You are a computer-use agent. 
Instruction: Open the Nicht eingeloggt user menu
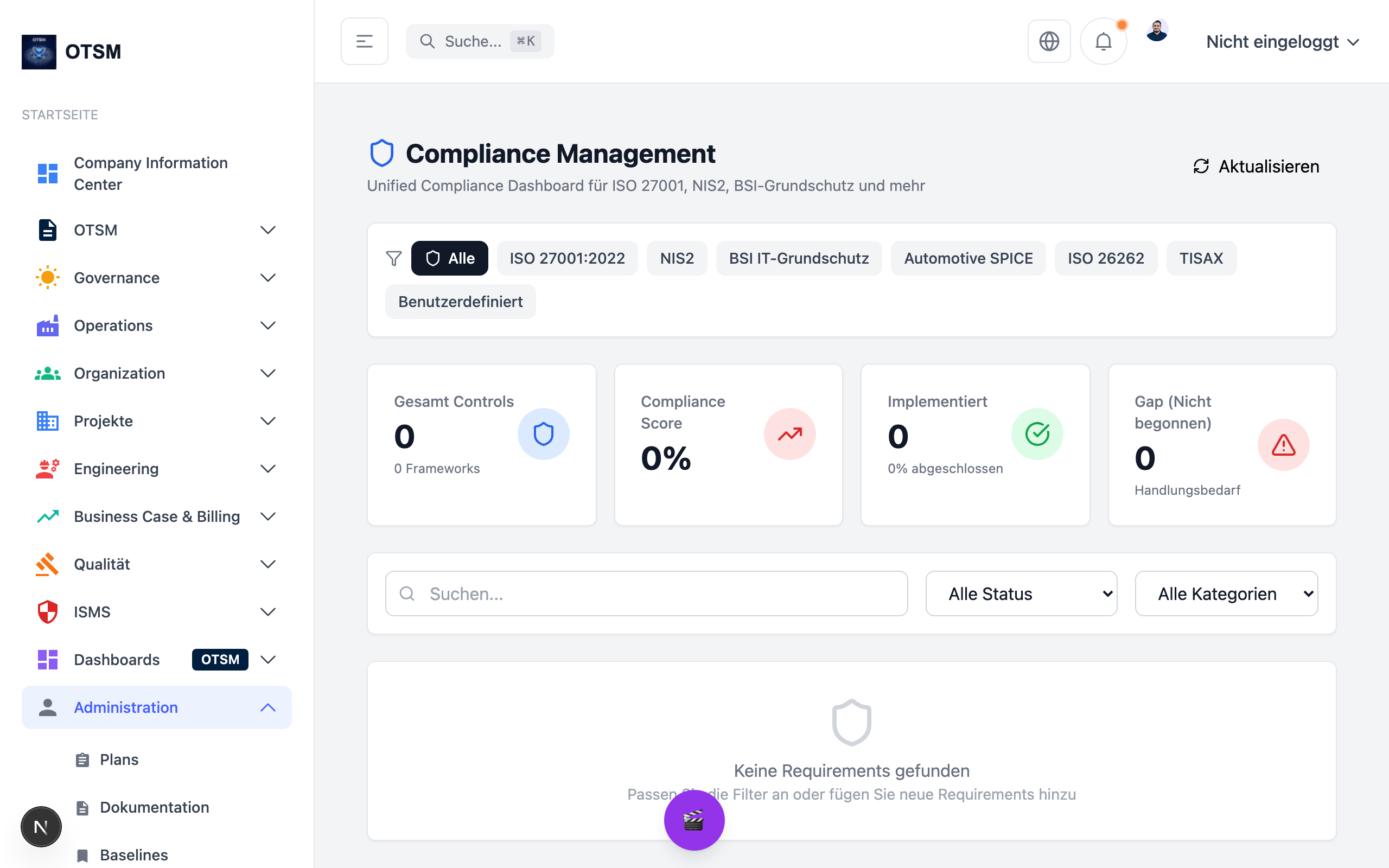point(1282,41)
